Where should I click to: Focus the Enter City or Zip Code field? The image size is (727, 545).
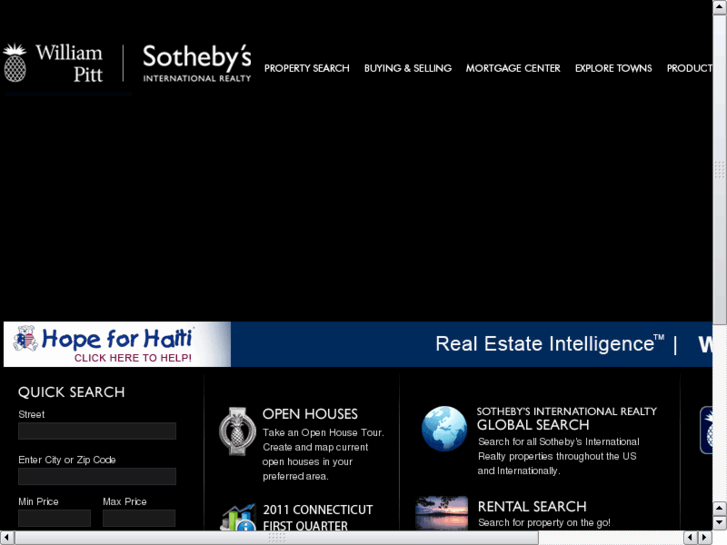click(97, 476)
